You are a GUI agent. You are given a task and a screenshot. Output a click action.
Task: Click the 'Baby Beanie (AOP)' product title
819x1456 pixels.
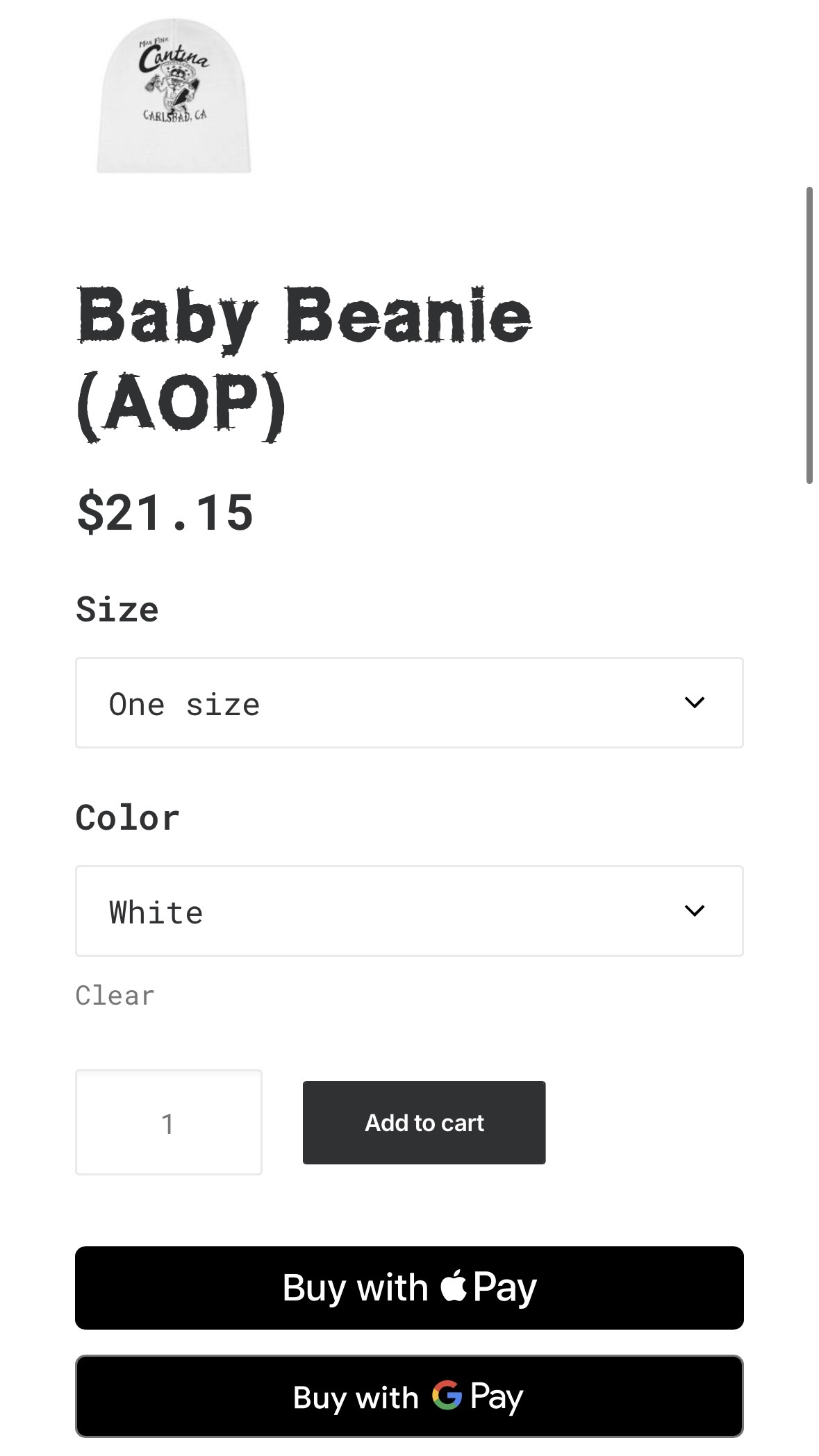304,361
